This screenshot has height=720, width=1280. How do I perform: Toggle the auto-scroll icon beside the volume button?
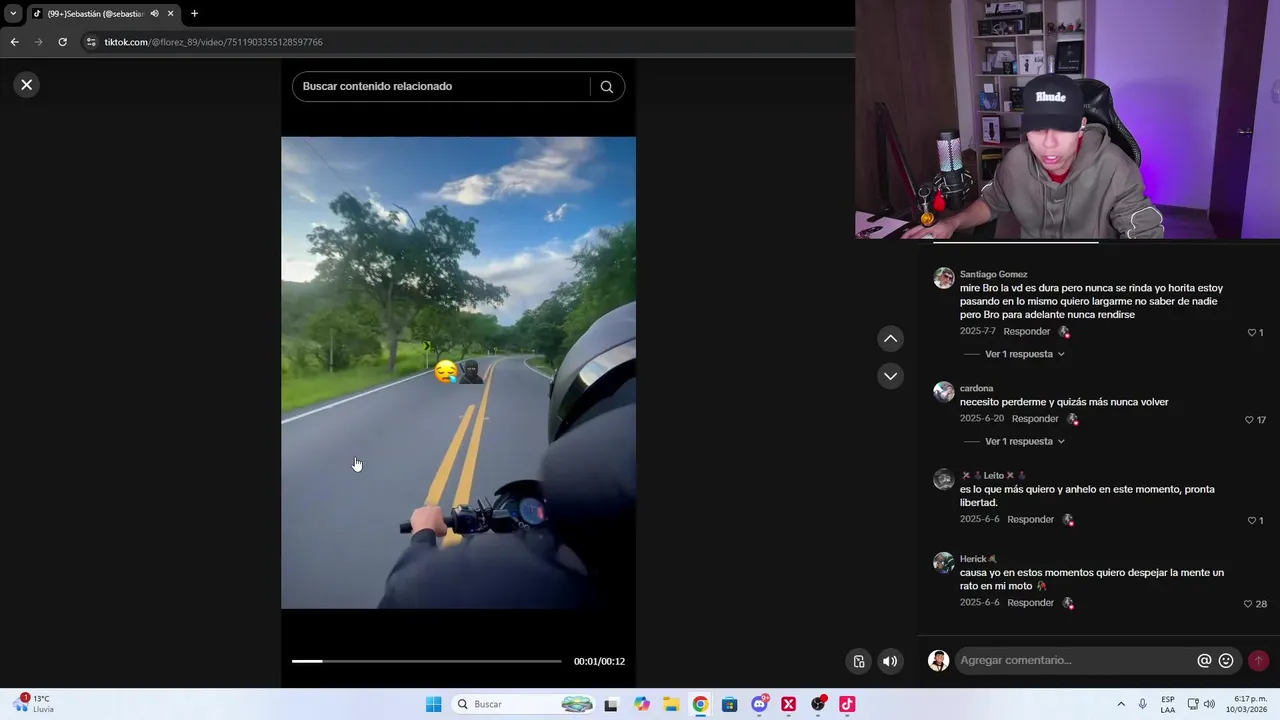pyautogui.click(x=859, y=661)
